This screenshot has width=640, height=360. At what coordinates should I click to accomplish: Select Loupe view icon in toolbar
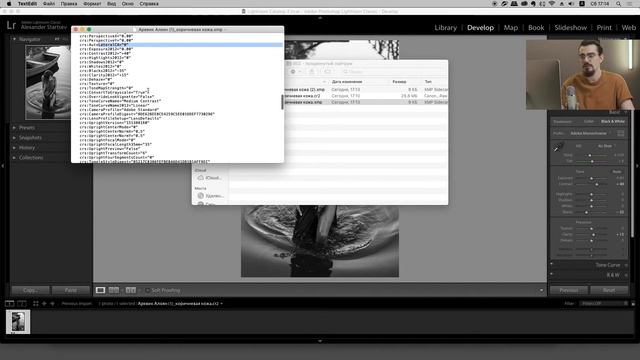point(100,290)
